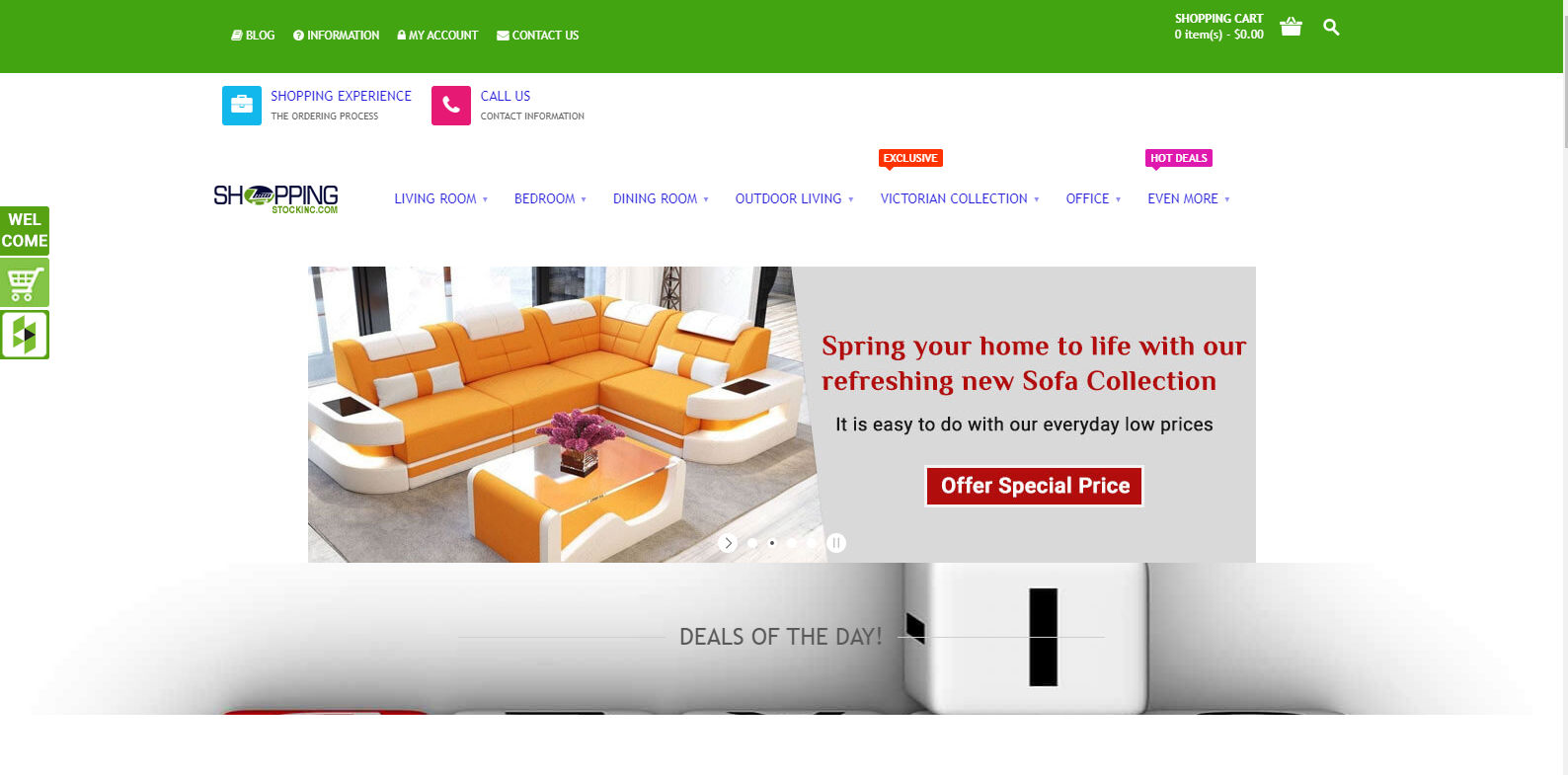The image size is (1568, 775).
Task: Click the blue briefcase Shopping Experience icon
Action: (242, 106)
